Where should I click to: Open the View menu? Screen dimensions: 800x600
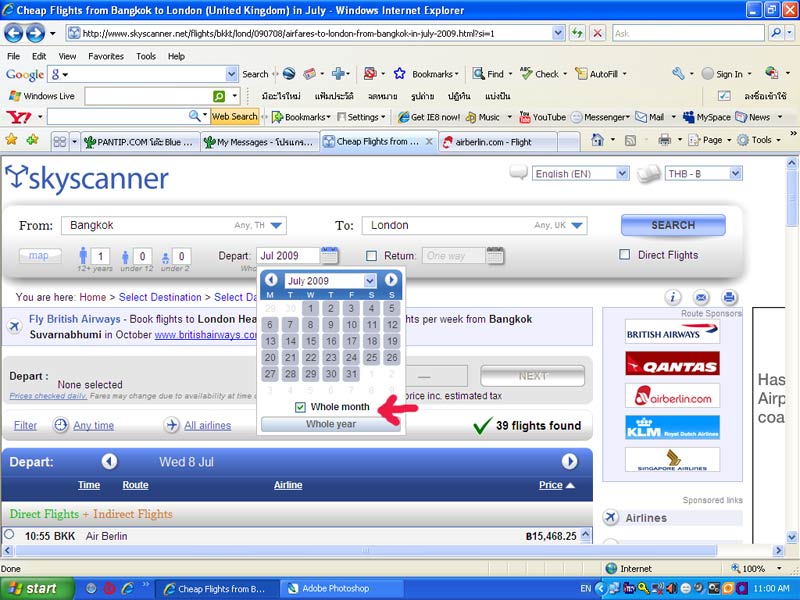[x=67, y=56]
